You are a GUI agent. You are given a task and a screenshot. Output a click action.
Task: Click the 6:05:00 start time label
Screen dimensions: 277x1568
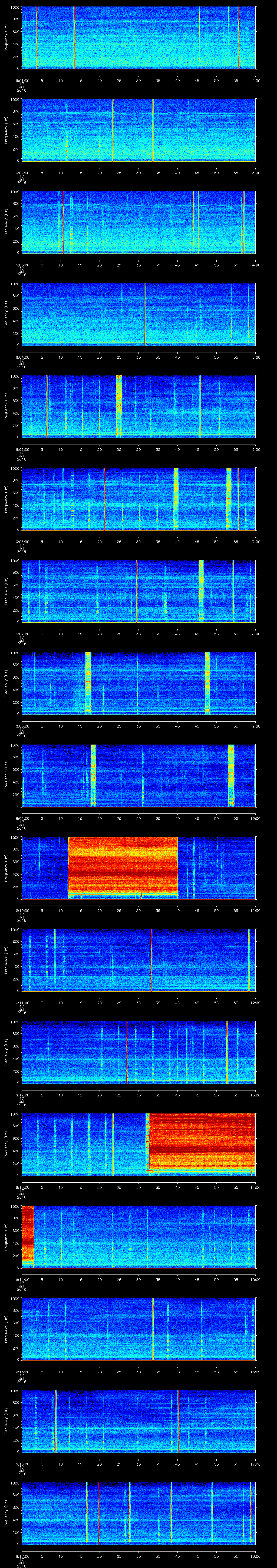point(22,449)
